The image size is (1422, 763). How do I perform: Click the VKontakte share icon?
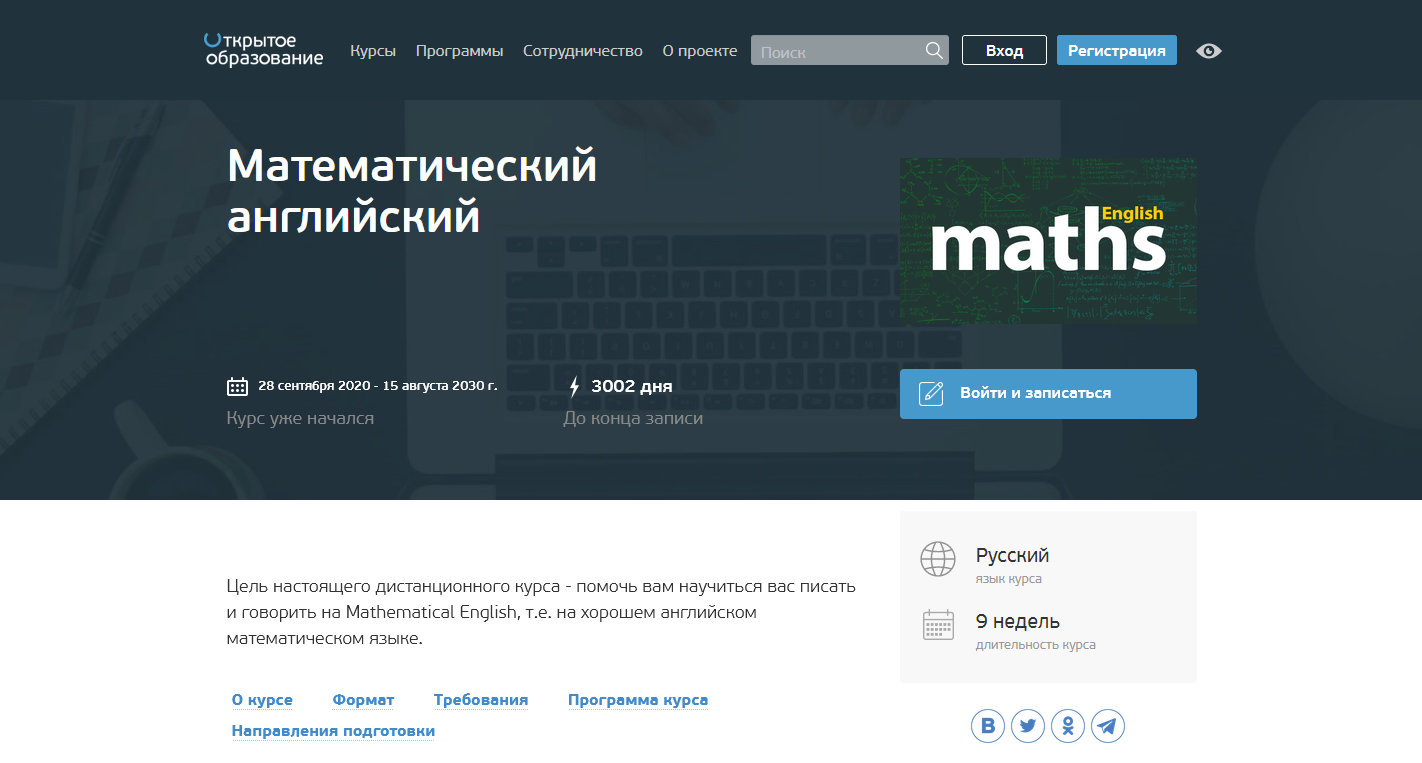coord(988,726)
